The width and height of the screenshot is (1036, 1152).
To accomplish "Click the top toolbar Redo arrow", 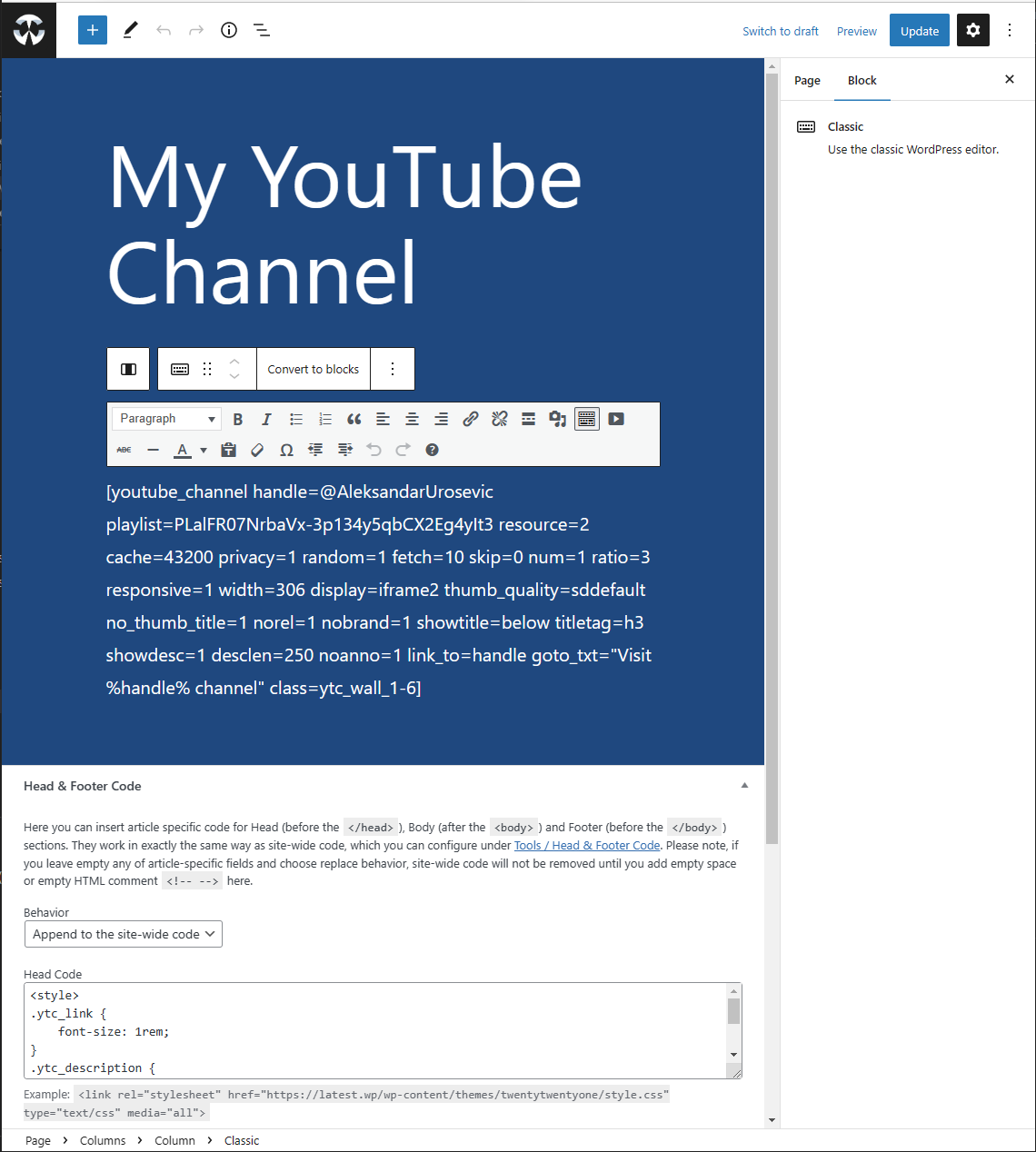I will tap(196, 30).
